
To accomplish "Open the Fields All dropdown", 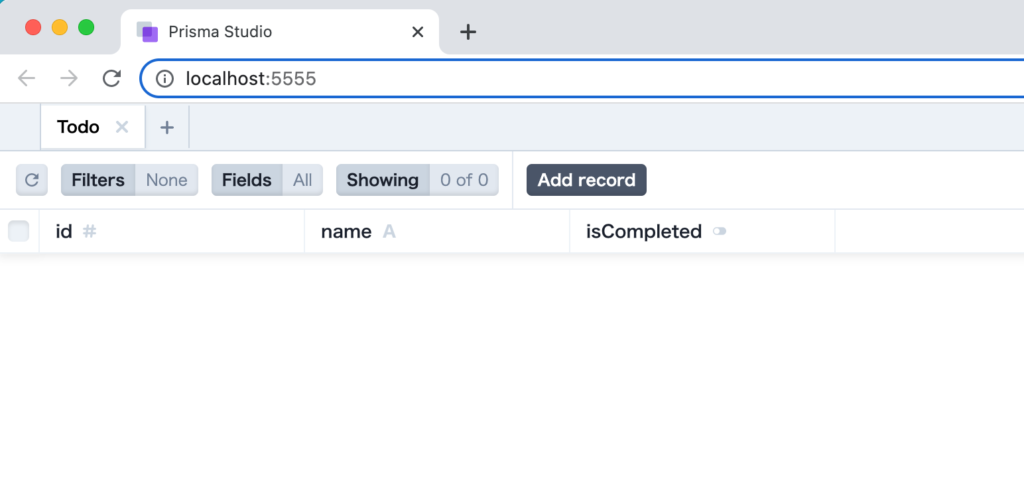I will pyautogui.click(x=267, y=180).
